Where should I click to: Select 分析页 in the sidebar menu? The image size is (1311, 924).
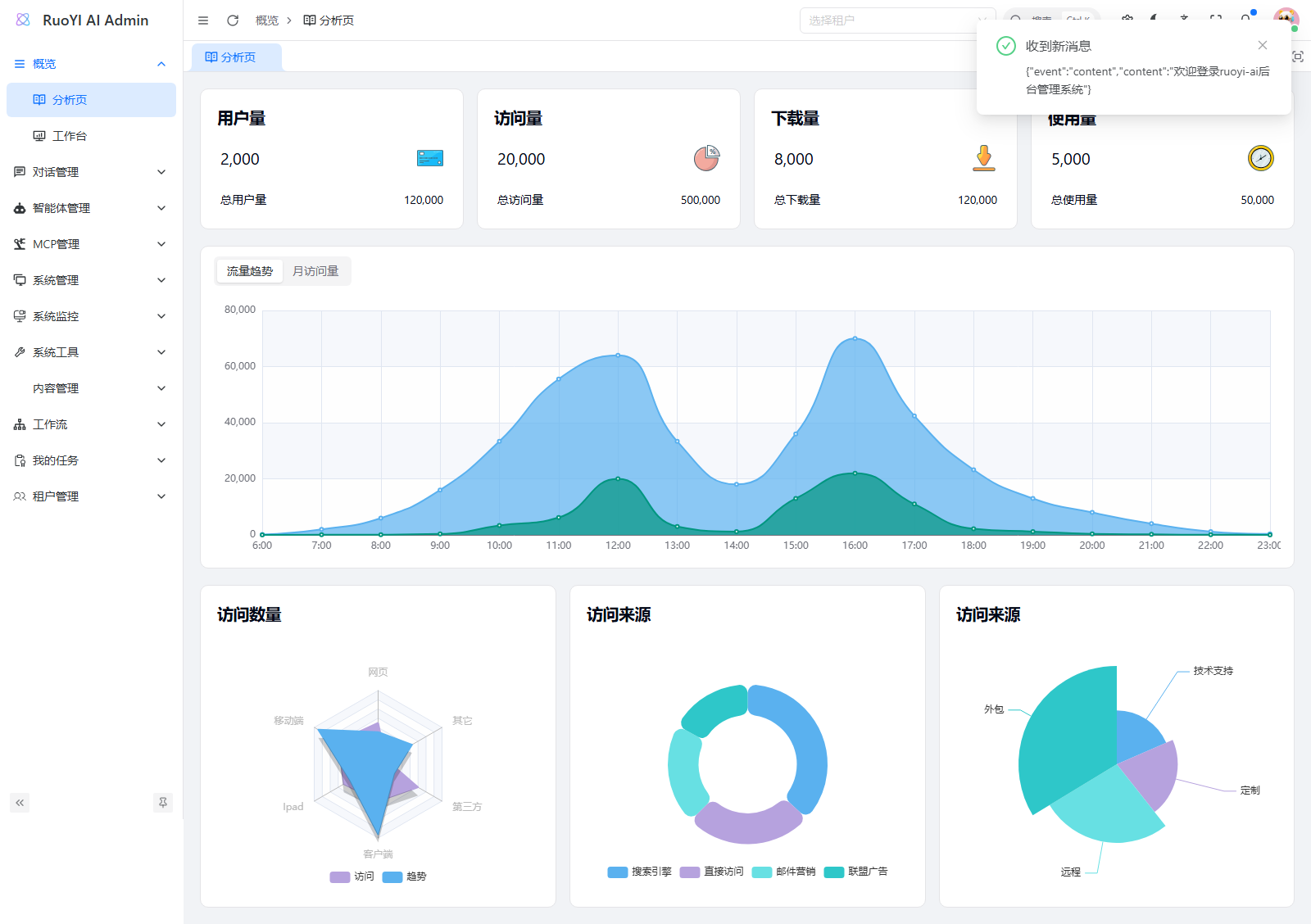click(x=91, y=100)
